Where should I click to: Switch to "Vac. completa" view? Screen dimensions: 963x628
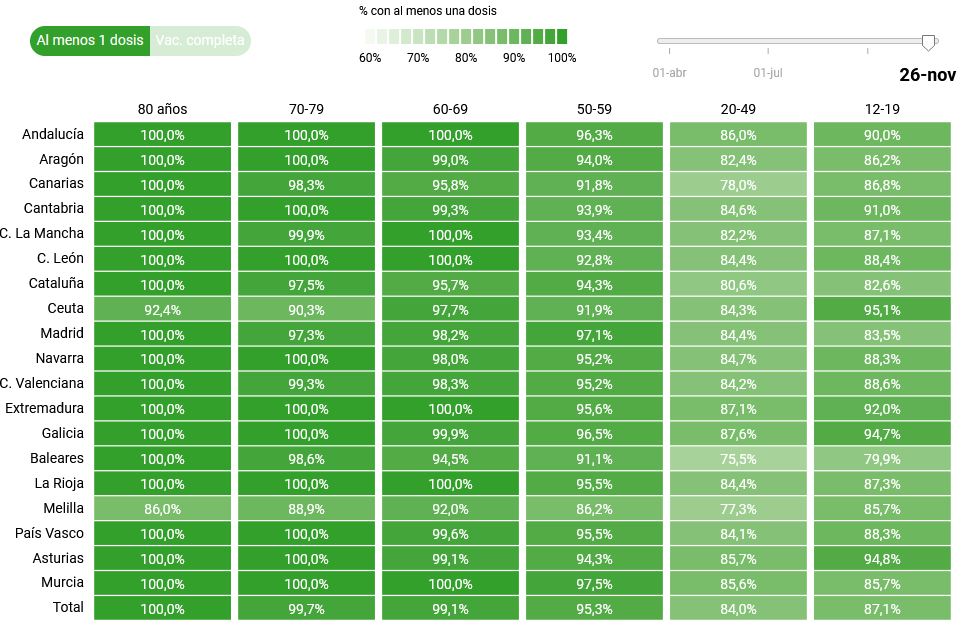pos(200,41)
